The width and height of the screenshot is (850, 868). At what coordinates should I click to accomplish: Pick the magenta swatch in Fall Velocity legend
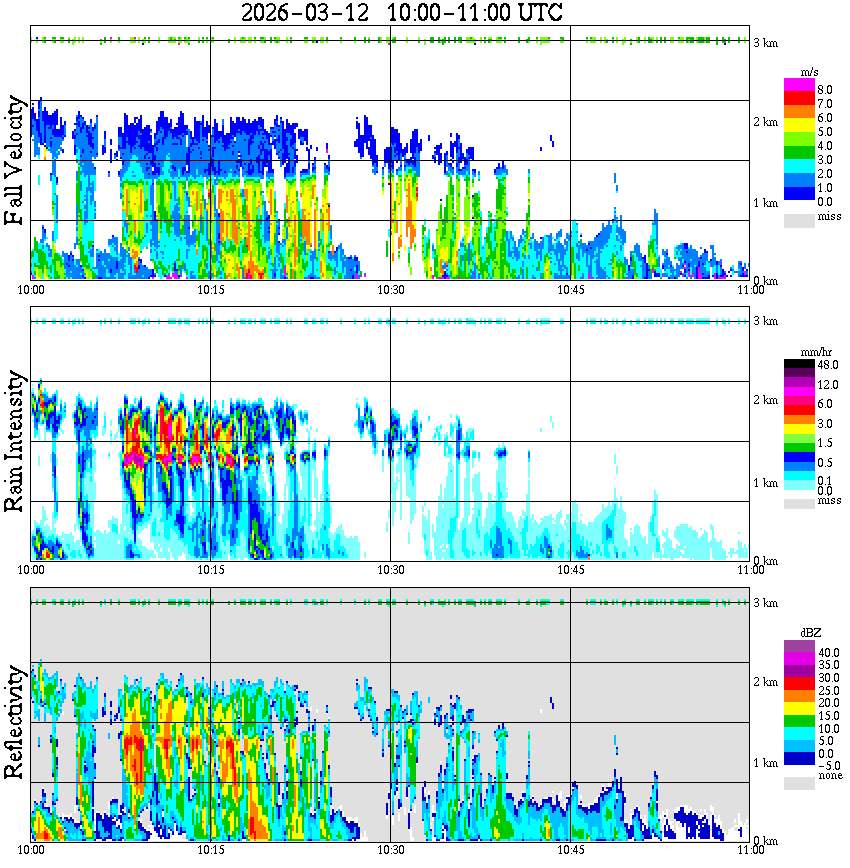[799, 85]
